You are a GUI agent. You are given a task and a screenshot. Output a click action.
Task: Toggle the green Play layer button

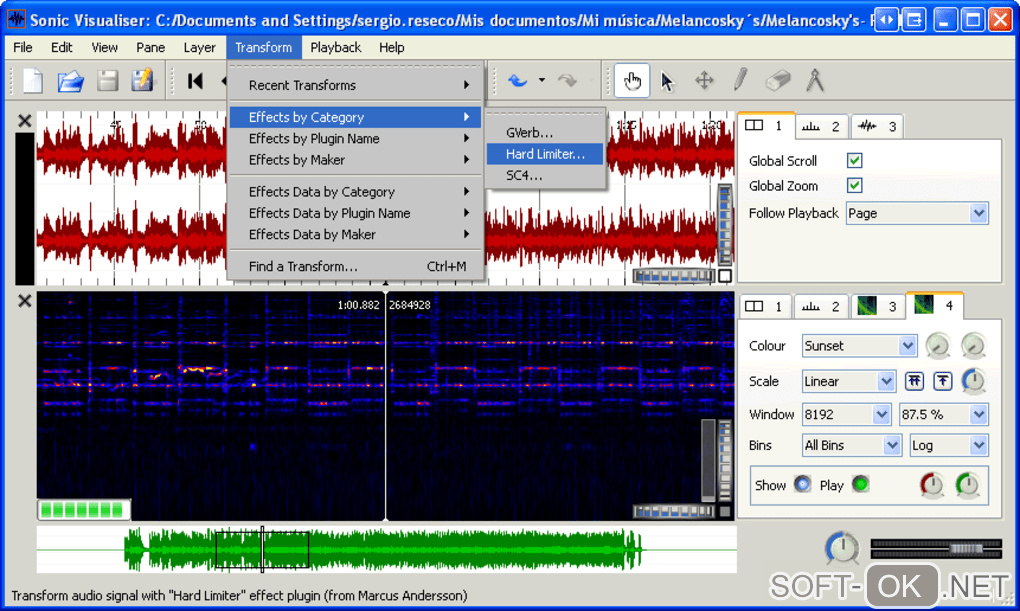pyautogui.click(x=860, y=485)
